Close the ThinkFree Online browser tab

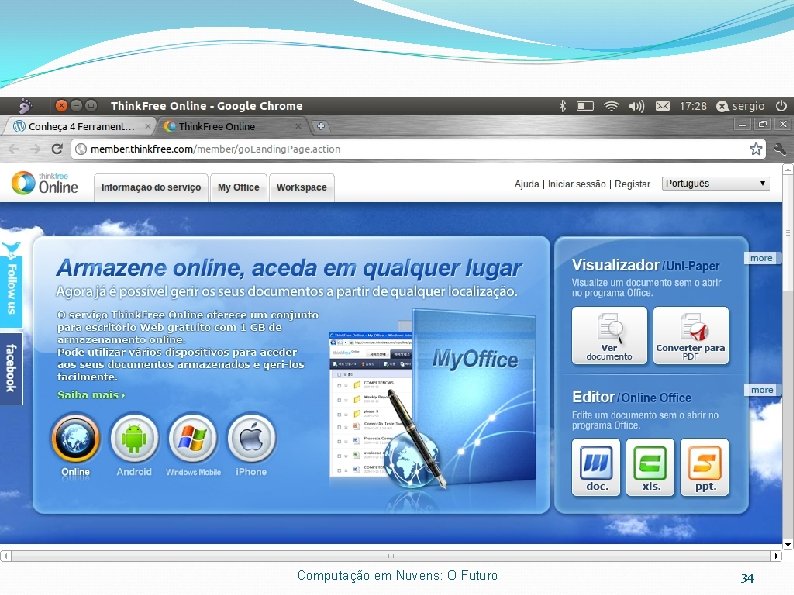[298, 126]
